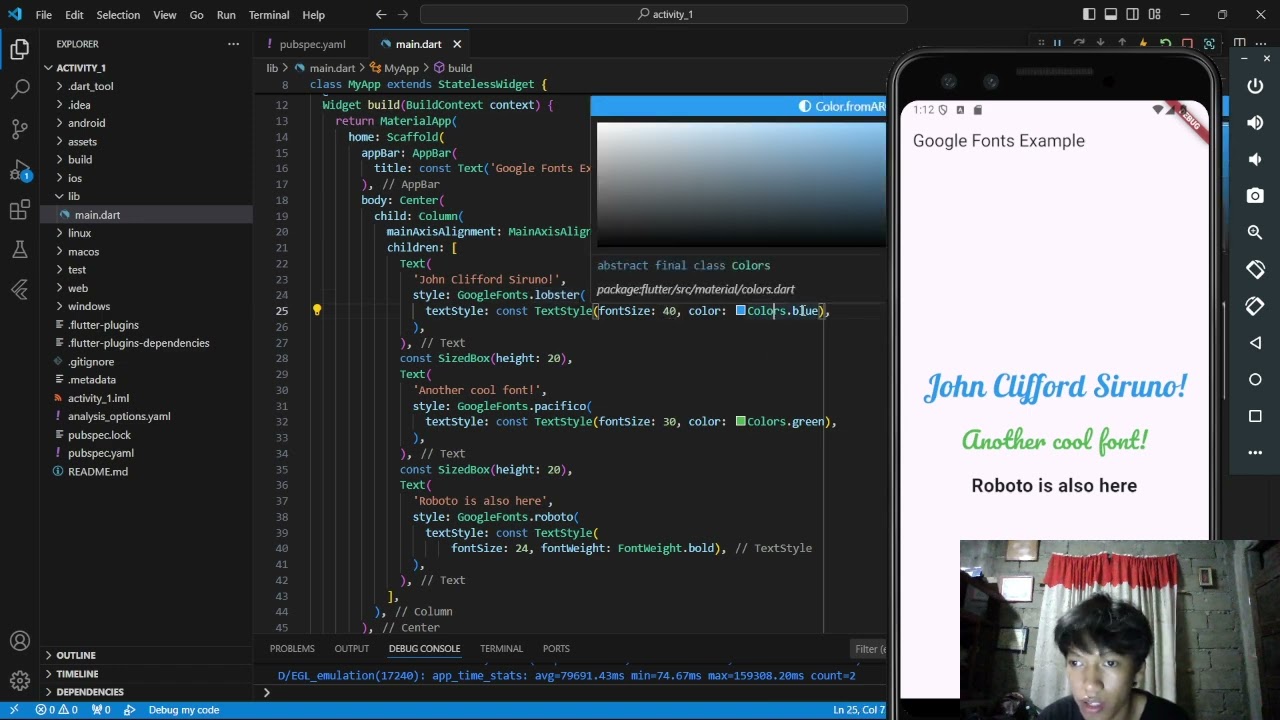Toggle the bottom panel layout
Image resolution: width=1280 pixels, height=720 pixels.
click(x=1111, y=15)
